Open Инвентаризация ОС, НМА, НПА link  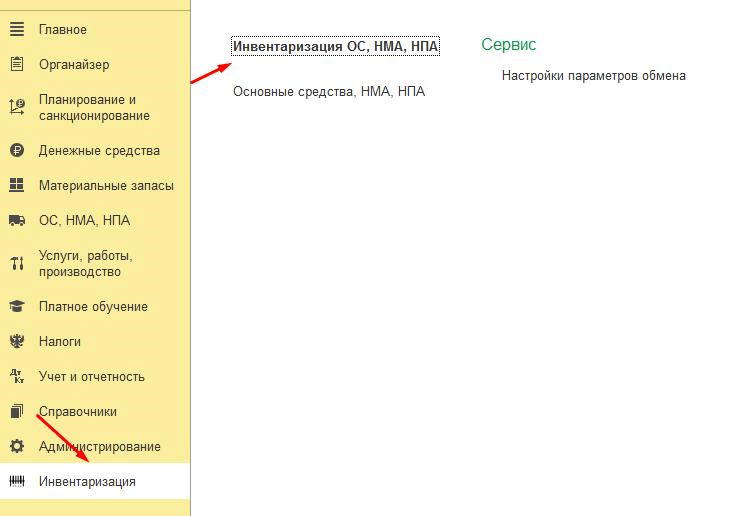[336, 46]
